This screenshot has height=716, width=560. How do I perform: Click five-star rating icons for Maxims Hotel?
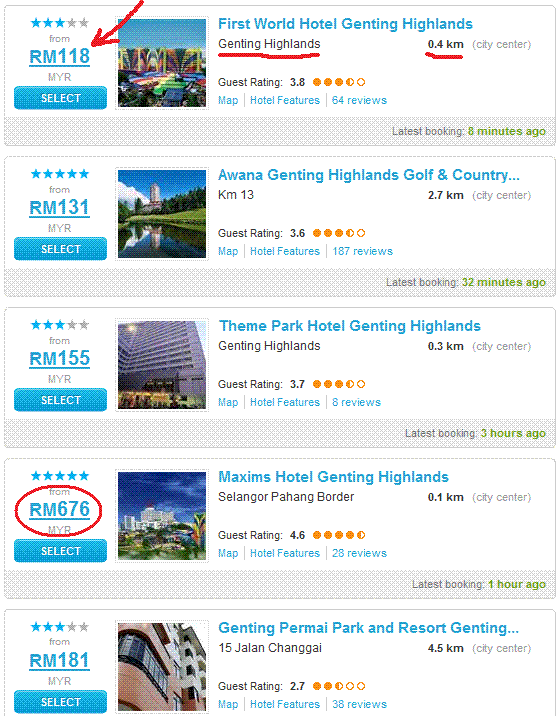(59, 476)
